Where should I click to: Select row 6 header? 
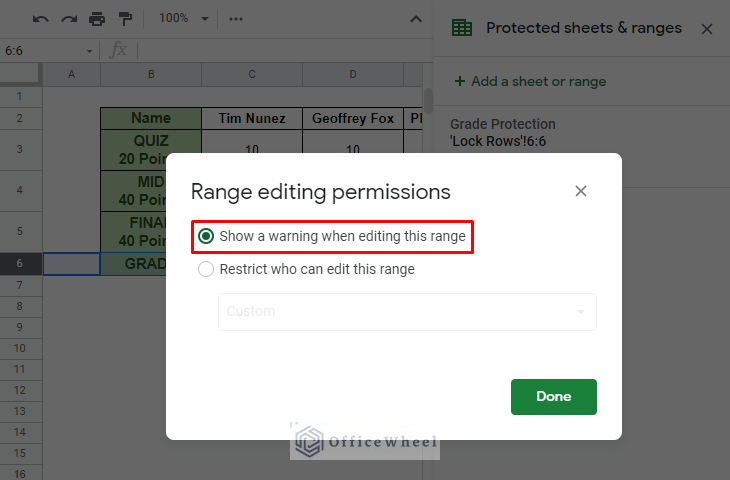[x=19, y=264]
